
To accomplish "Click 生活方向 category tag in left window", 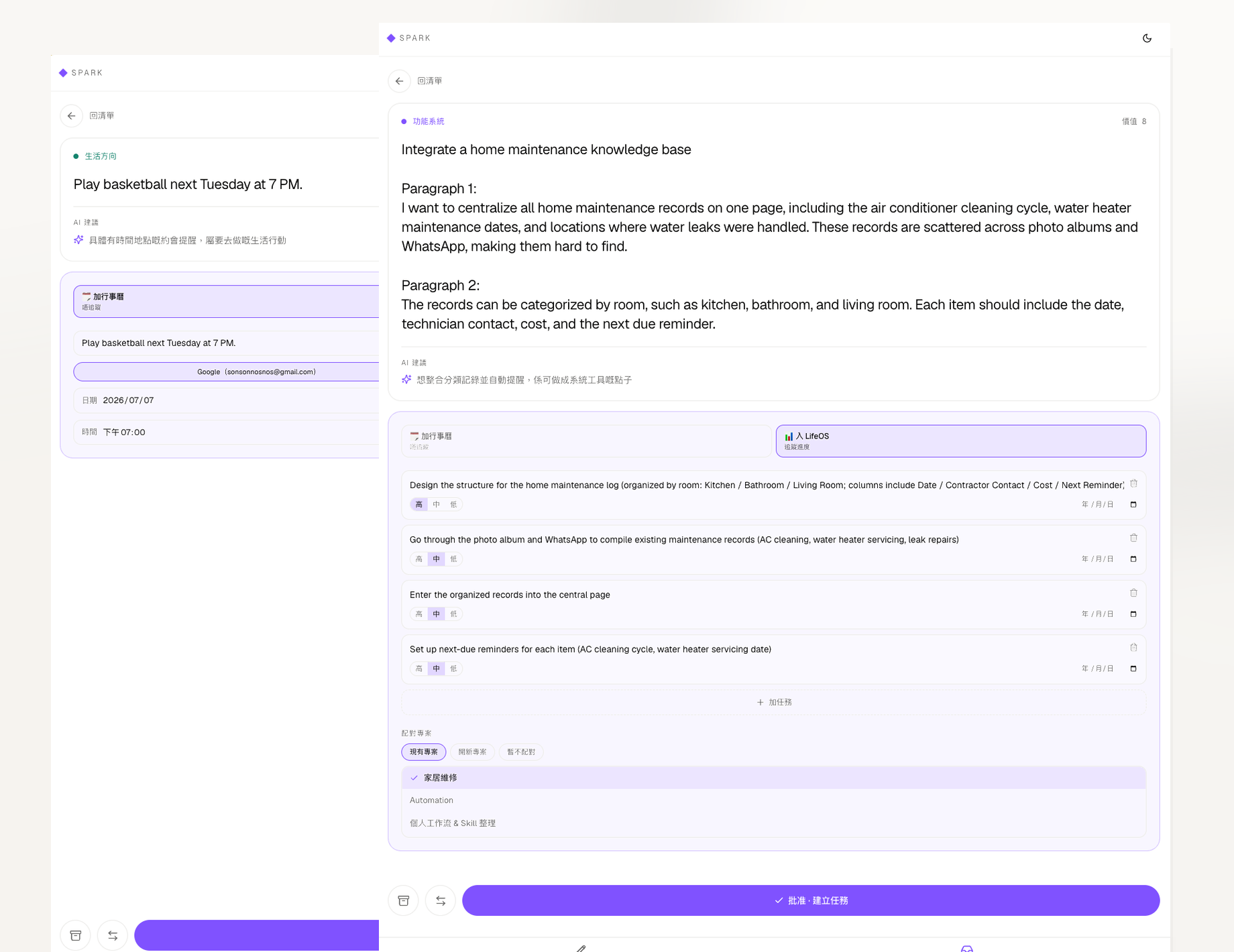I will coord(95,156).
